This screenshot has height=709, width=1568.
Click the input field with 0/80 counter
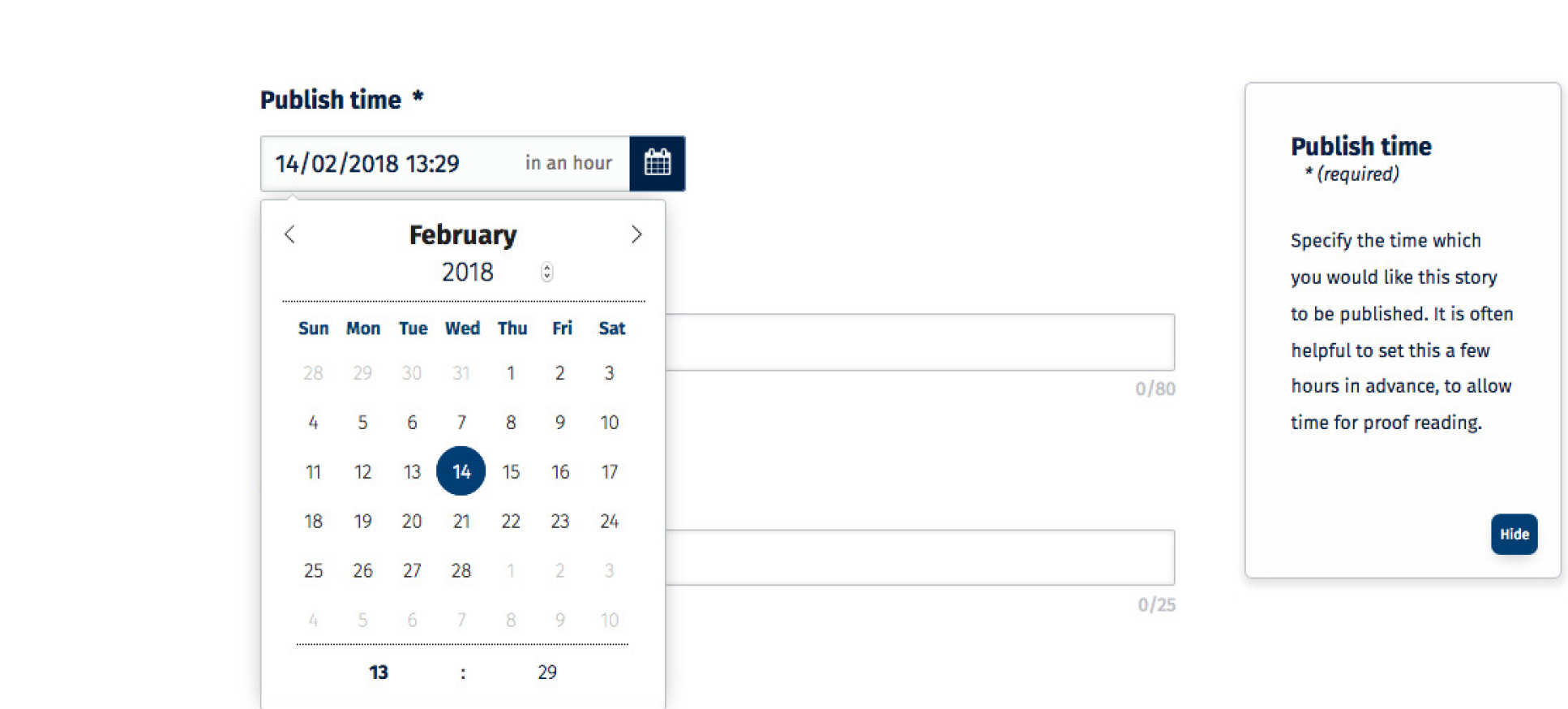[x=919, y=342]
